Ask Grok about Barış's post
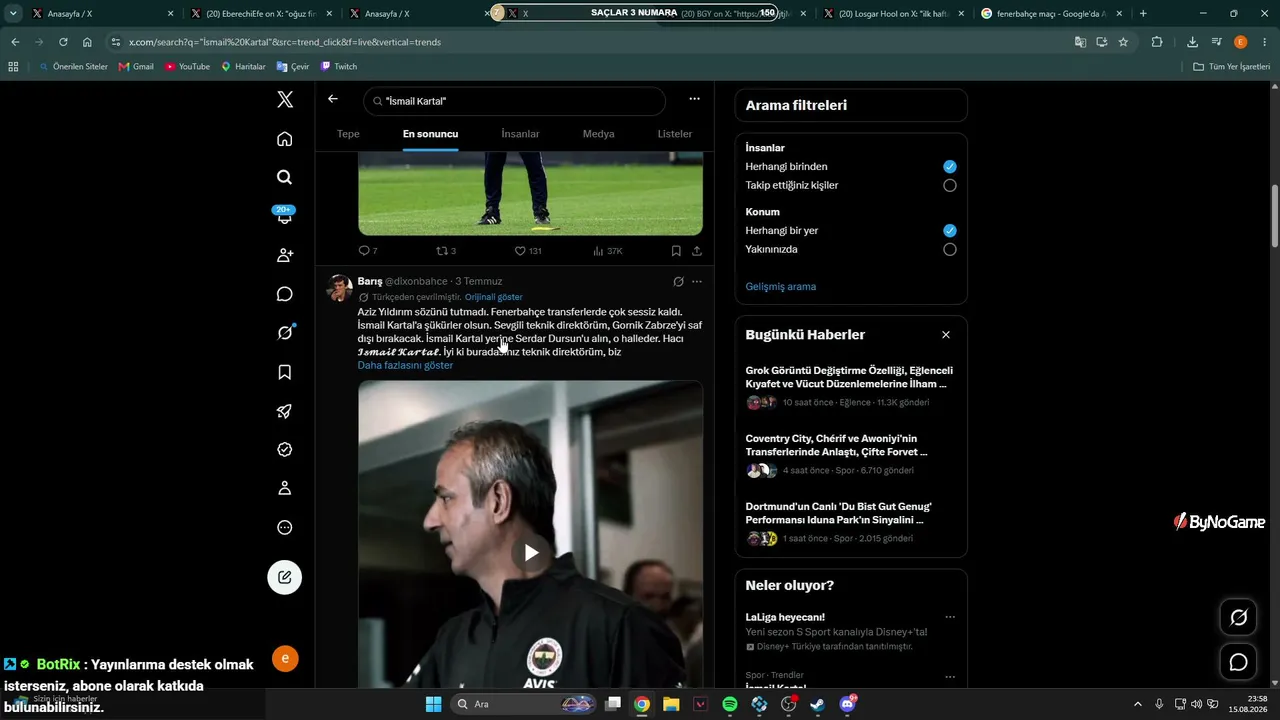The width and height of the screenshot is (1280, 720). (x=678, y=282)
